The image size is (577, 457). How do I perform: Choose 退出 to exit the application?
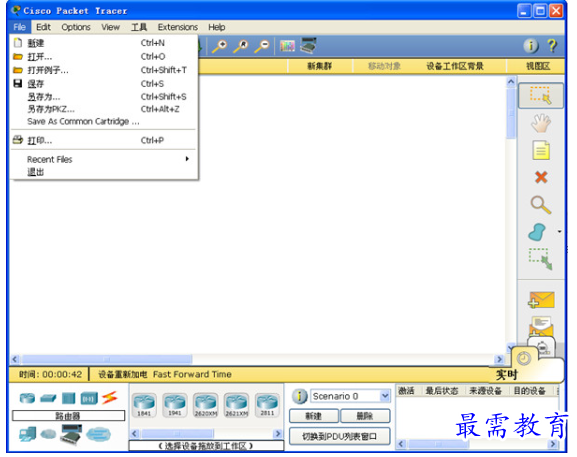coord(104,172)
